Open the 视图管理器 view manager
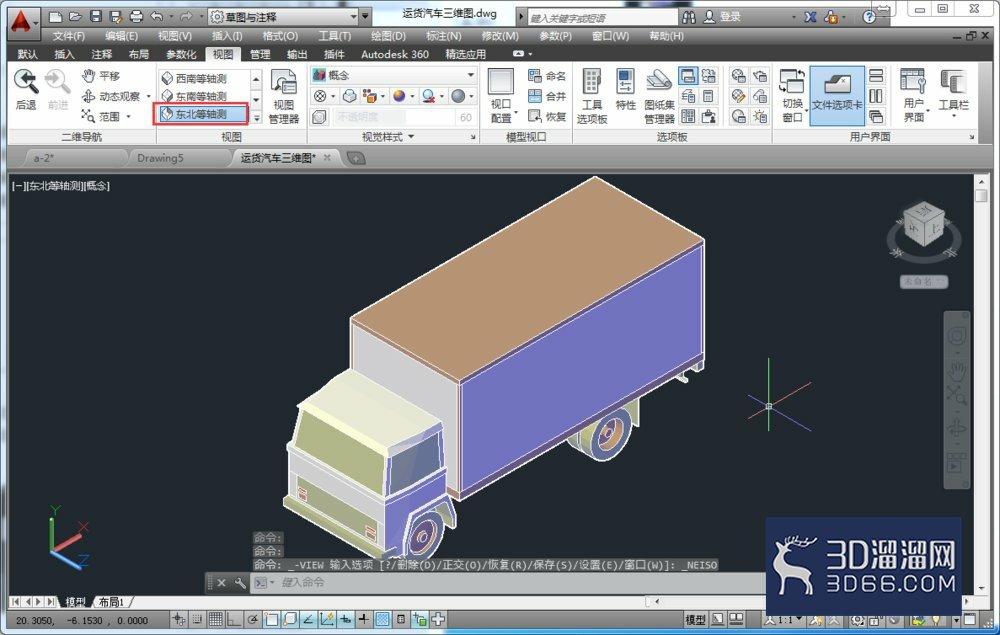This screenshot has height=635, width=1000. (284, 96)
